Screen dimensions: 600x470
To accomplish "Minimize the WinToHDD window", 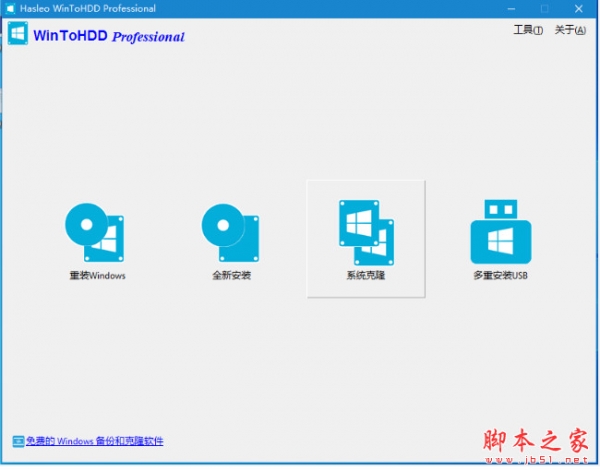I will [511, 8].
